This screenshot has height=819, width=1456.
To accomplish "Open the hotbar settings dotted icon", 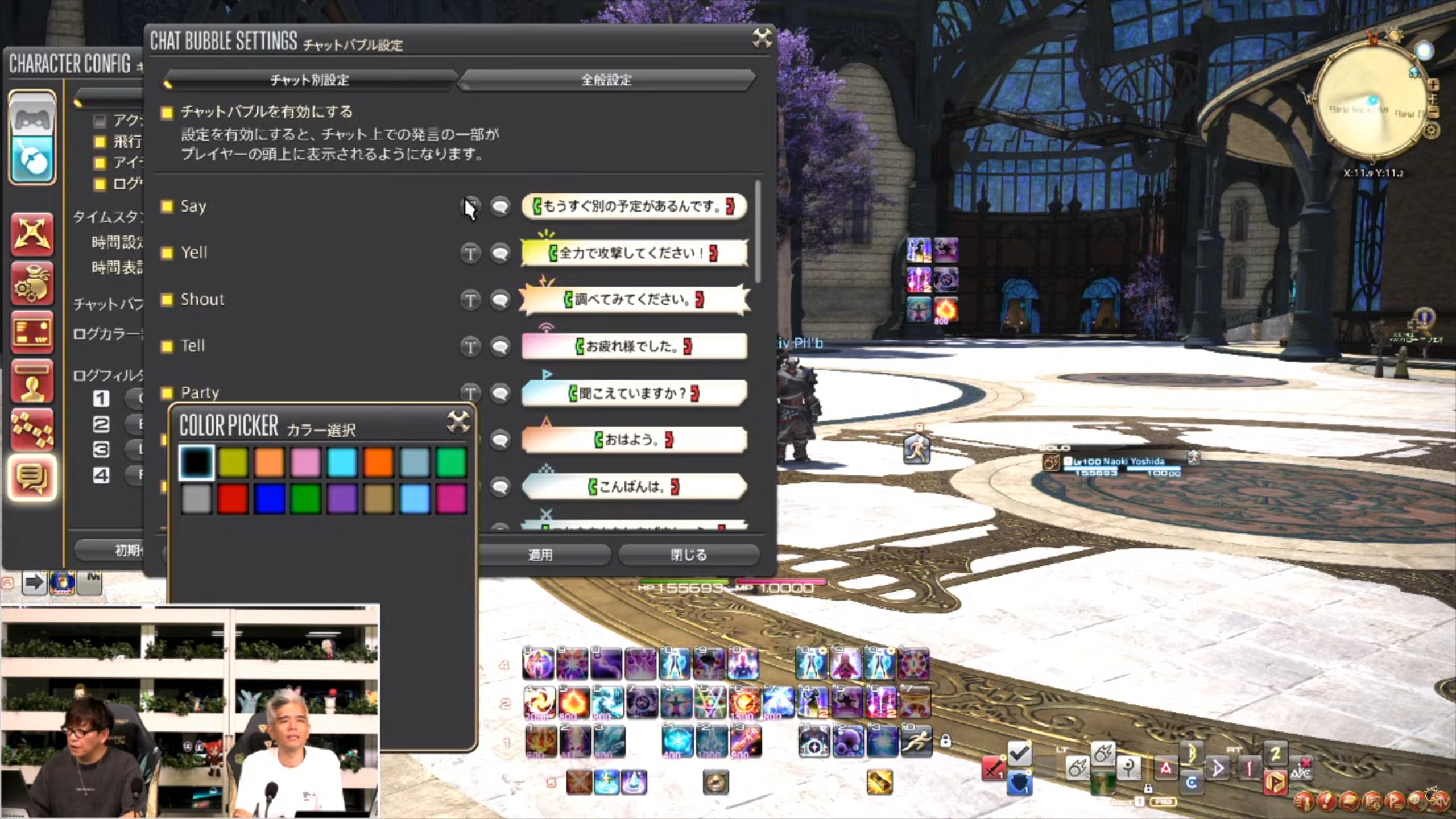I will [32, 429].
